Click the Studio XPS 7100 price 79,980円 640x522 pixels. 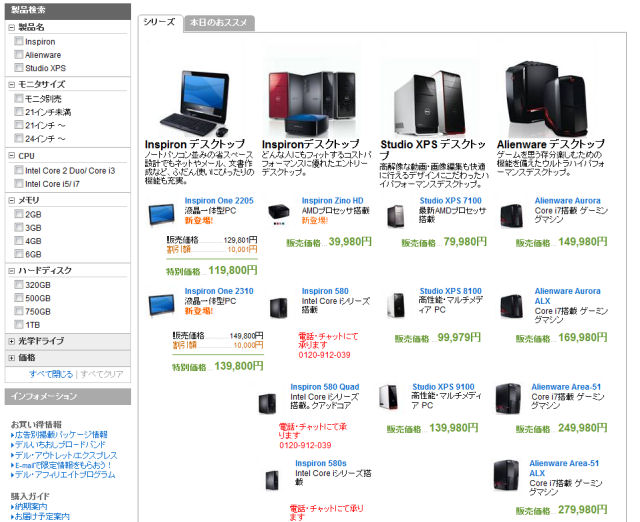click(x=465, y=242)
